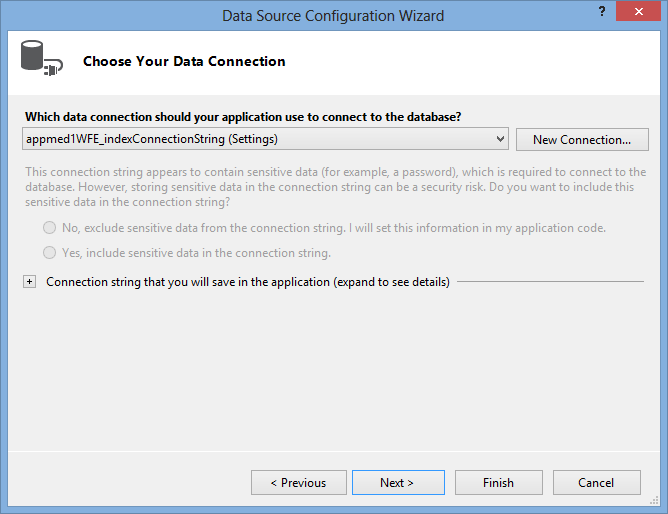
Task: Click the help question mark button
Action: coord(601,13)
